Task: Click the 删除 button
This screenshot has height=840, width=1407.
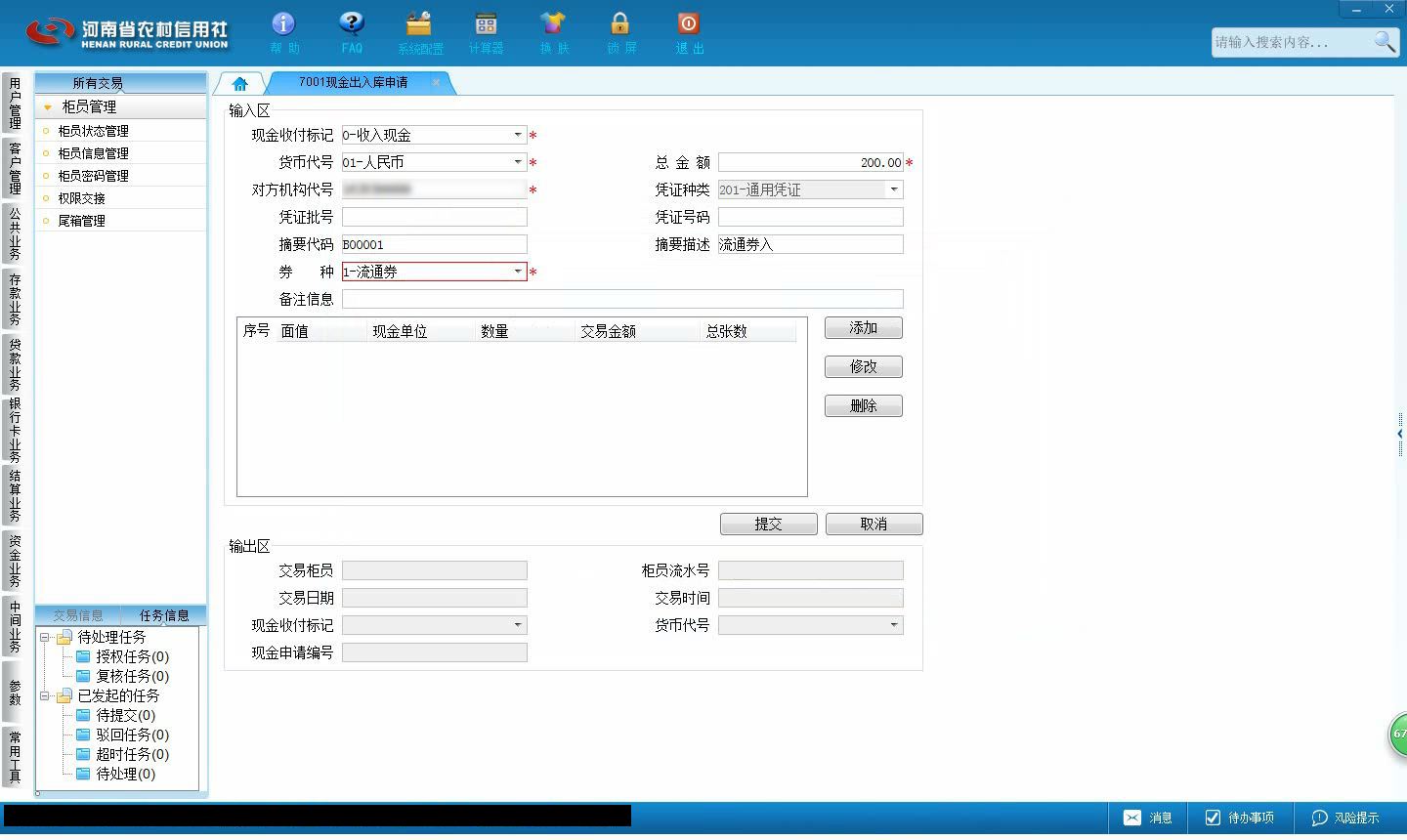Action: (x=864, y=406)
